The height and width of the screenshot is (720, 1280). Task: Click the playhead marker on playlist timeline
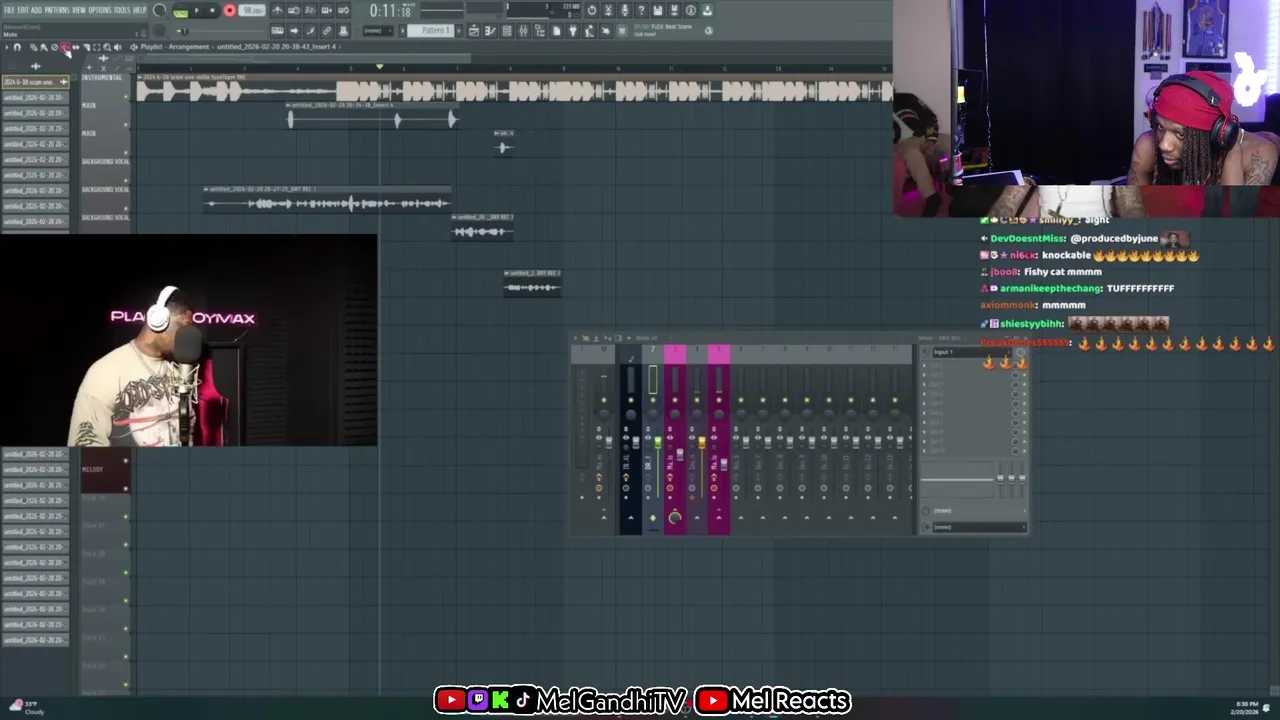379,67
